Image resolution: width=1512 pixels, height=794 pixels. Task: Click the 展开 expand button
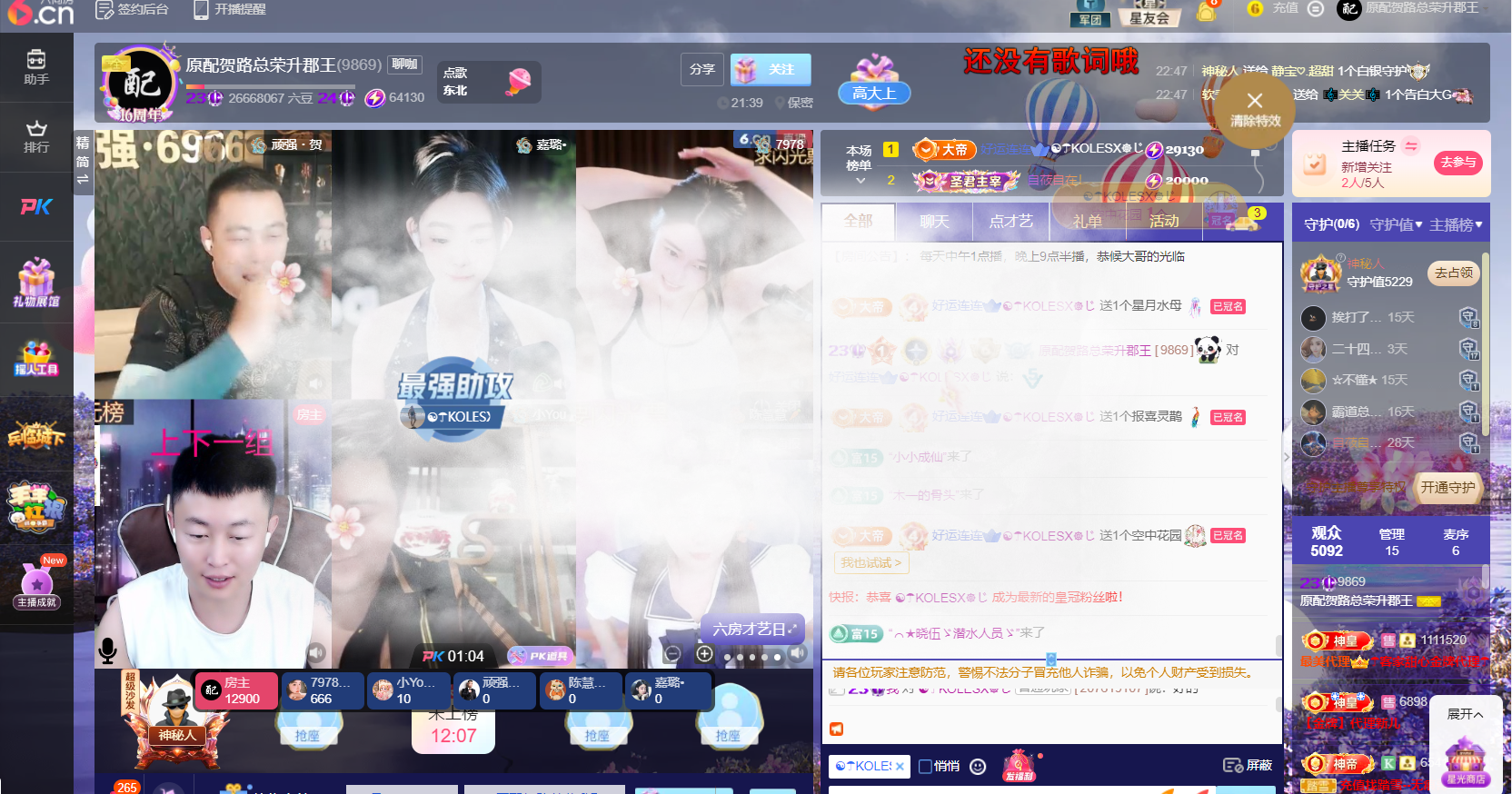point(1465,714)
